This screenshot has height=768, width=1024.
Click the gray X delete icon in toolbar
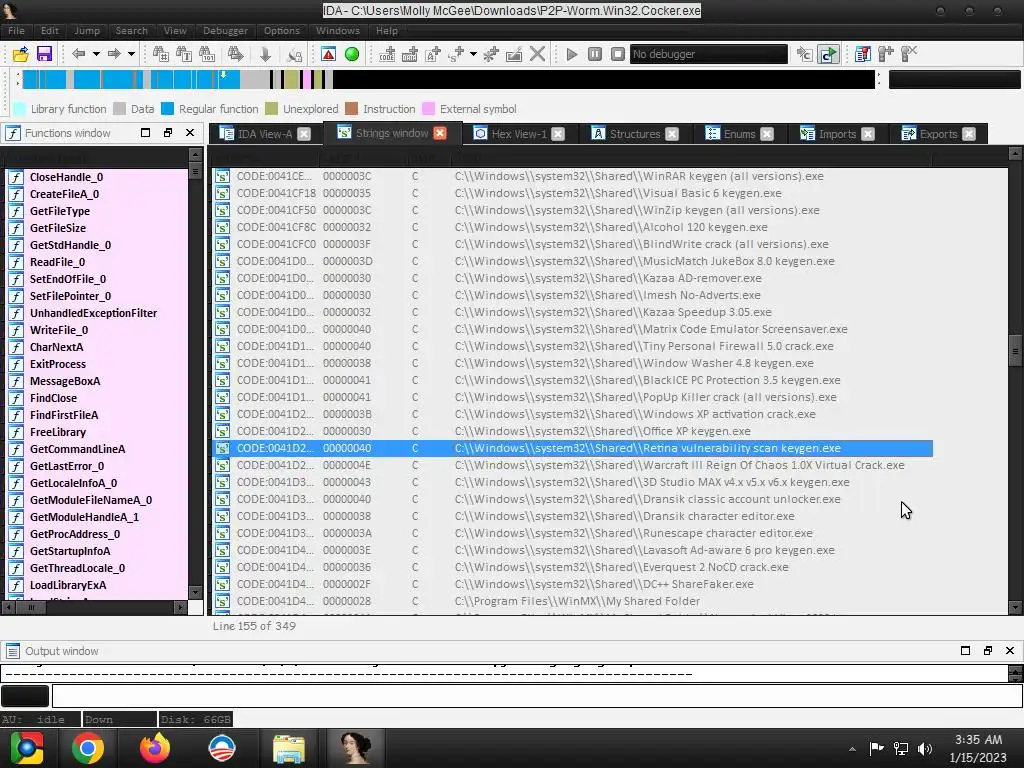537,54
